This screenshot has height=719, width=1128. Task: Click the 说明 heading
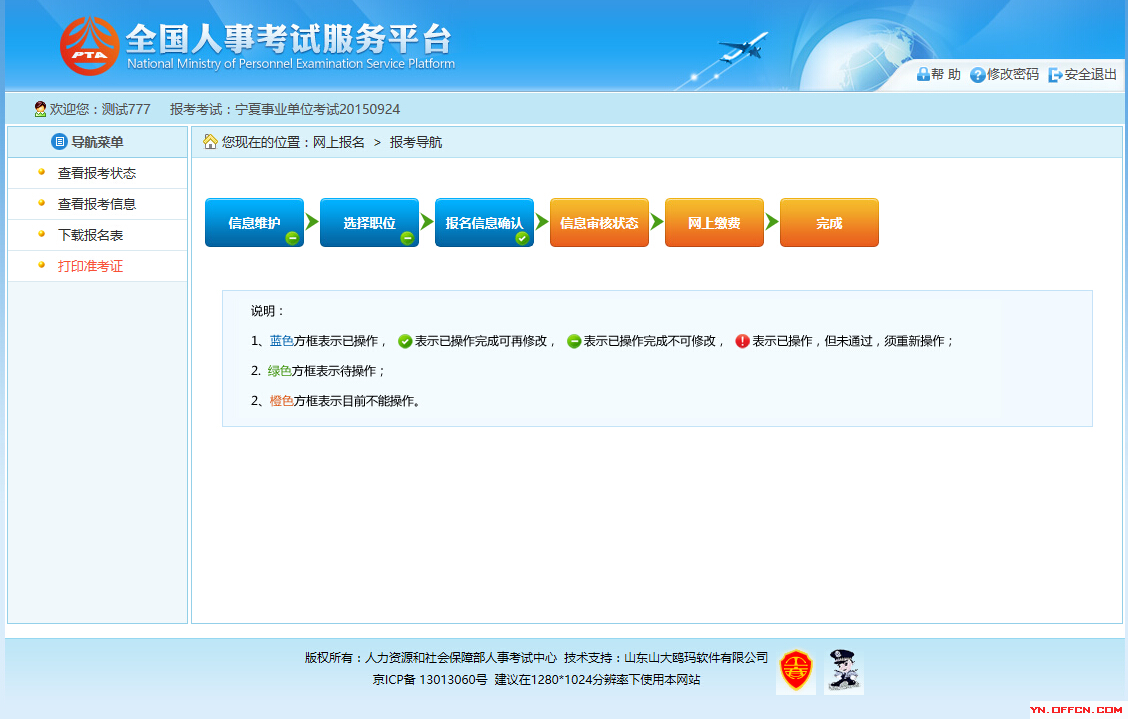pos(267,311)
